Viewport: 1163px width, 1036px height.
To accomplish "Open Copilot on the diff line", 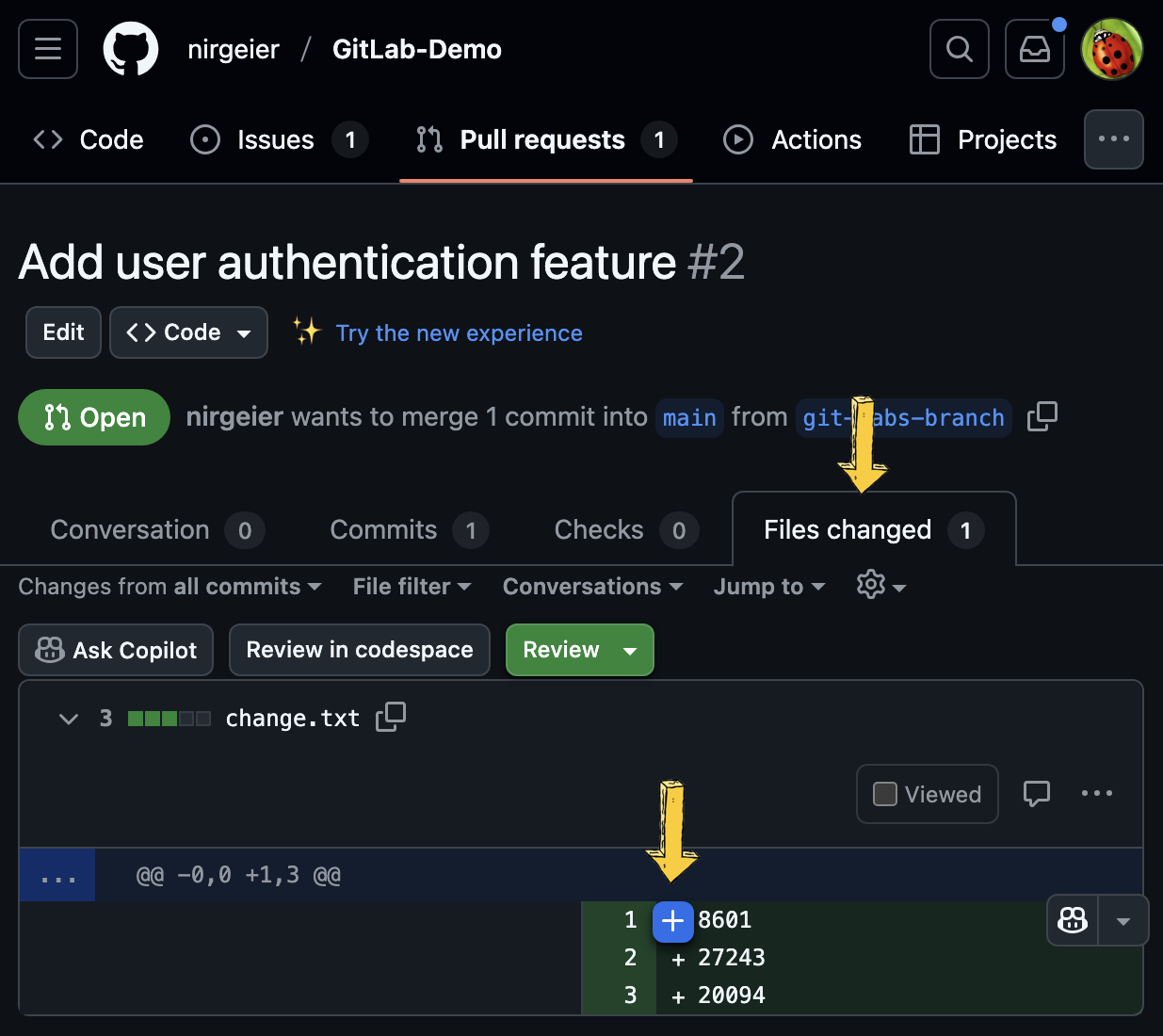I will pos(1074,920).
